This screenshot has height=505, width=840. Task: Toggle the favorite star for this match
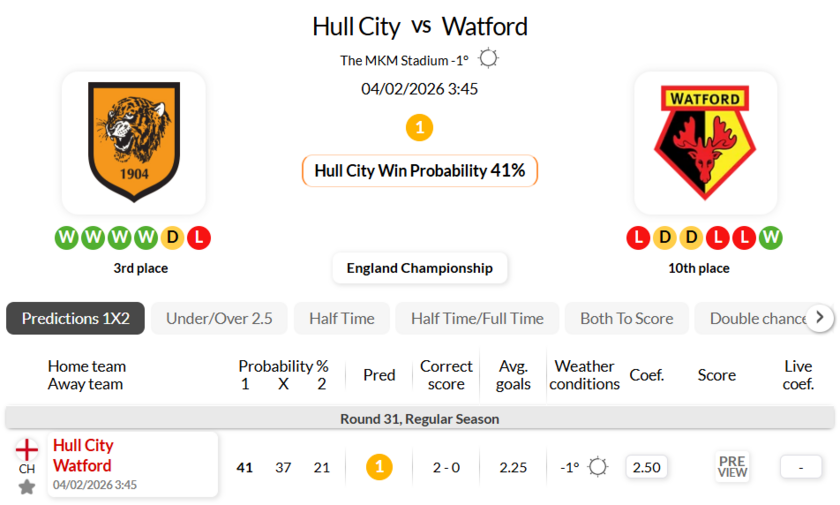click(27, 487)
